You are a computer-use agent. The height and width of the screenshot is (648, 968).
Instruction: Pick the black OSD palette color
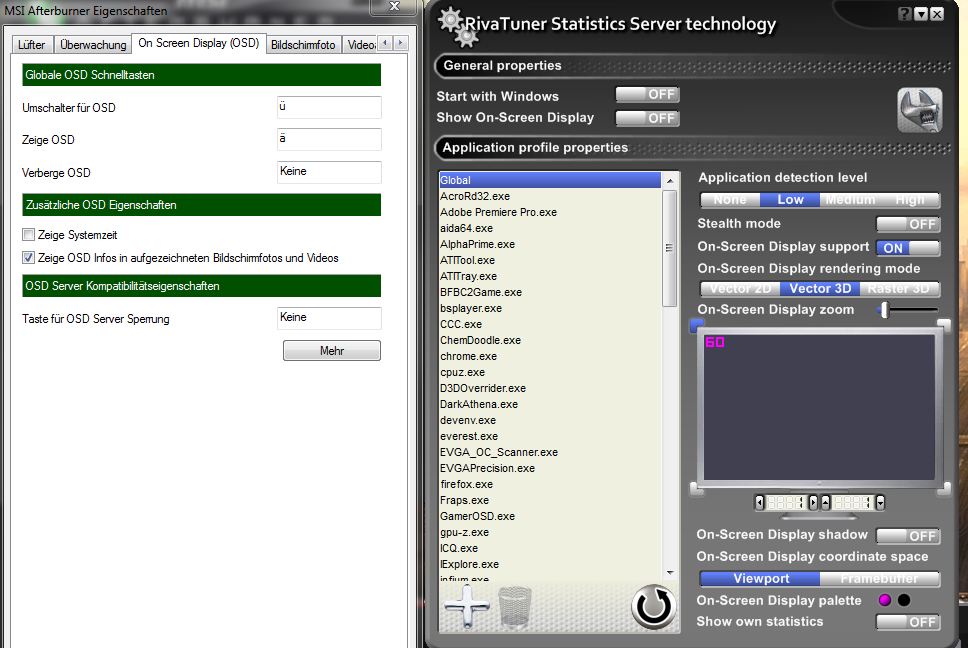point(904,600)
